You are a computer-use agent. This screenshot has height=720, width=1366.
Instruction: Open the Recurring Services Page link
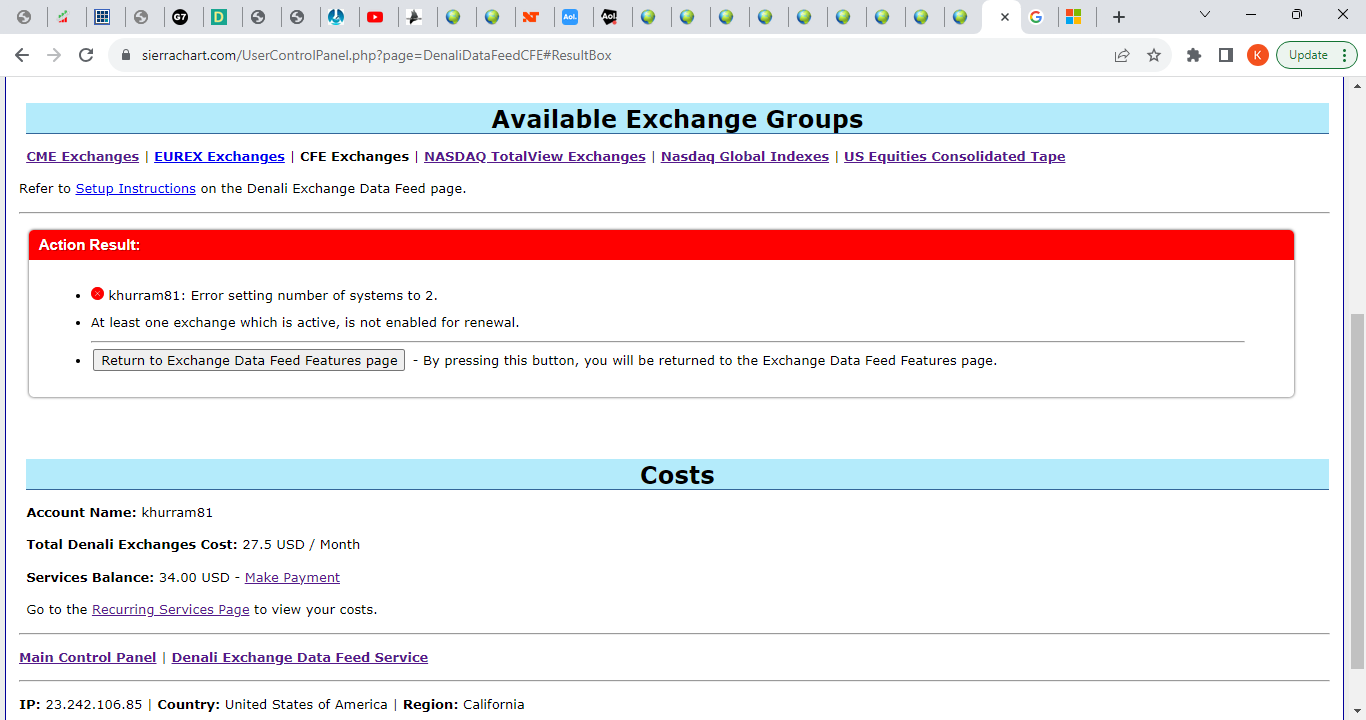170,609
